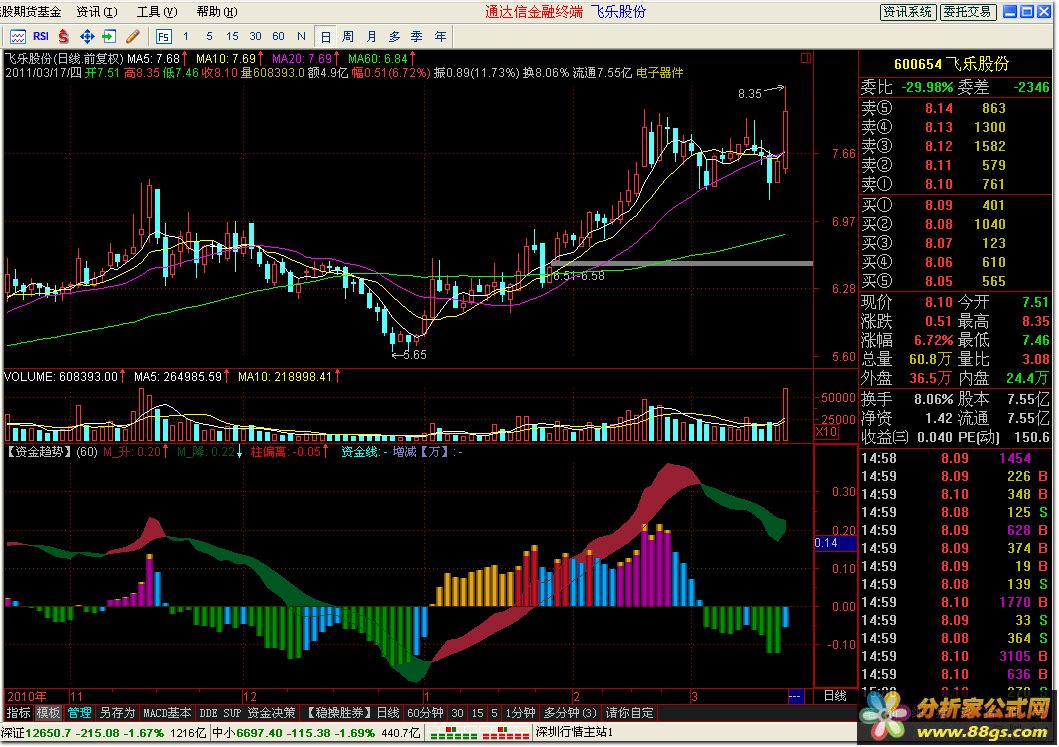Click the X10 volume scale label
Screen dimensions: 1059x747
pos(827,432)
